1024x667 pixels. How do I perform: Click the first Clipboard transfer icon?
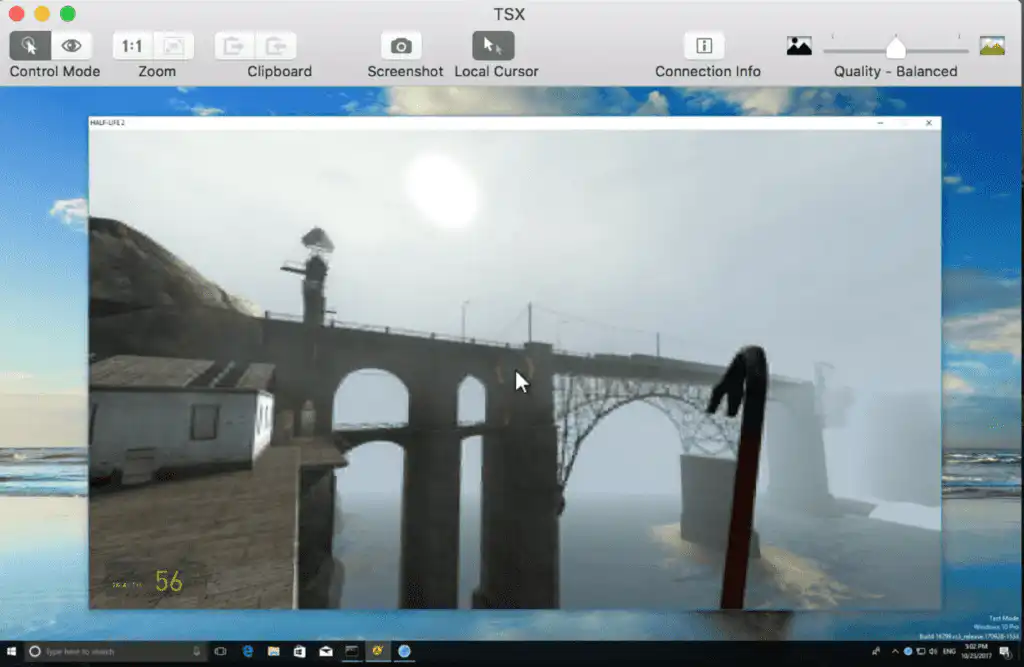[x=234, y=46]
